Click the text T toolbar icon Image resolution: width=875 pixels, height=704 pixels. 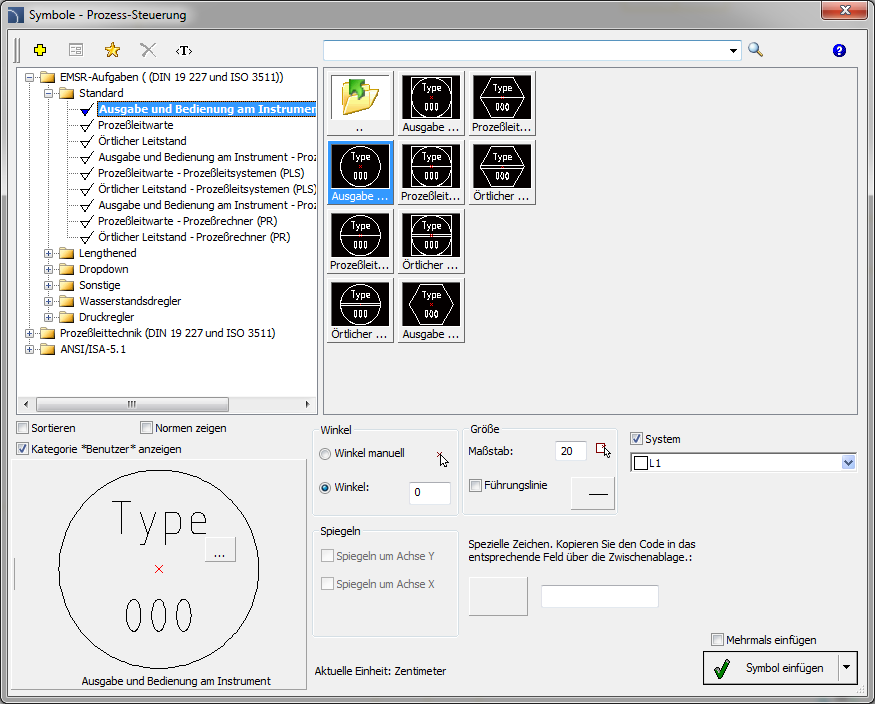pos(183,50)
